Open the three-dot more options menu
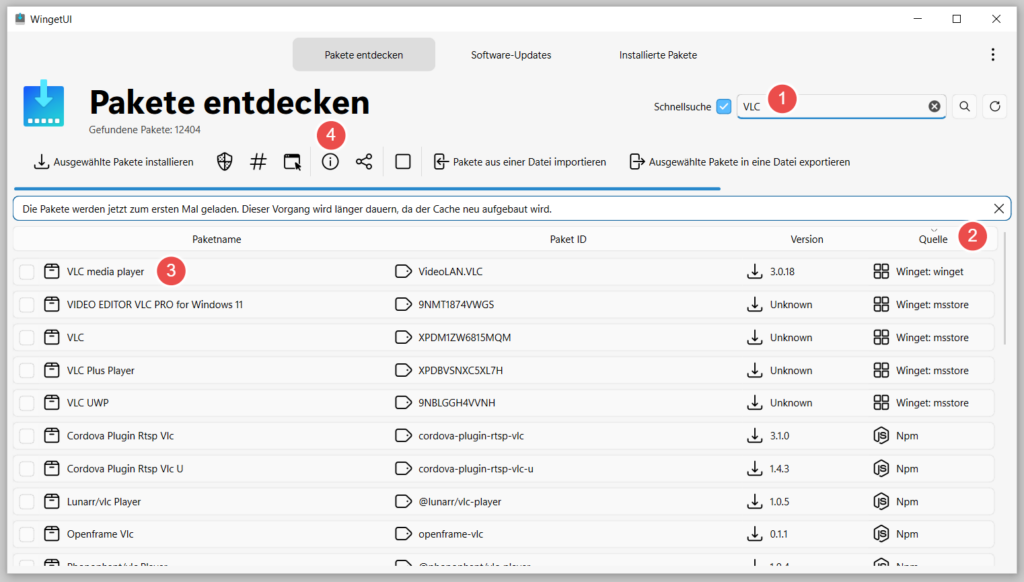 (993, 55)
